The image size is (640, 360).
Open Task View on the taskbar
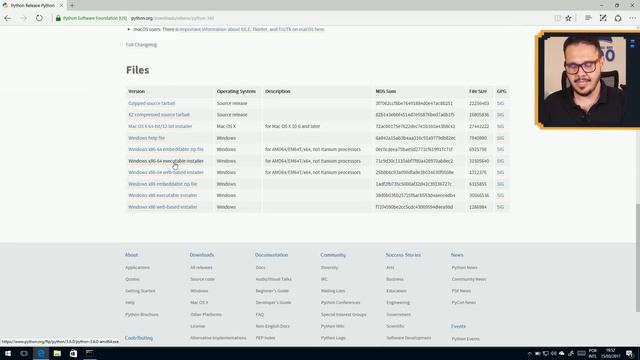tap(24, 353)
